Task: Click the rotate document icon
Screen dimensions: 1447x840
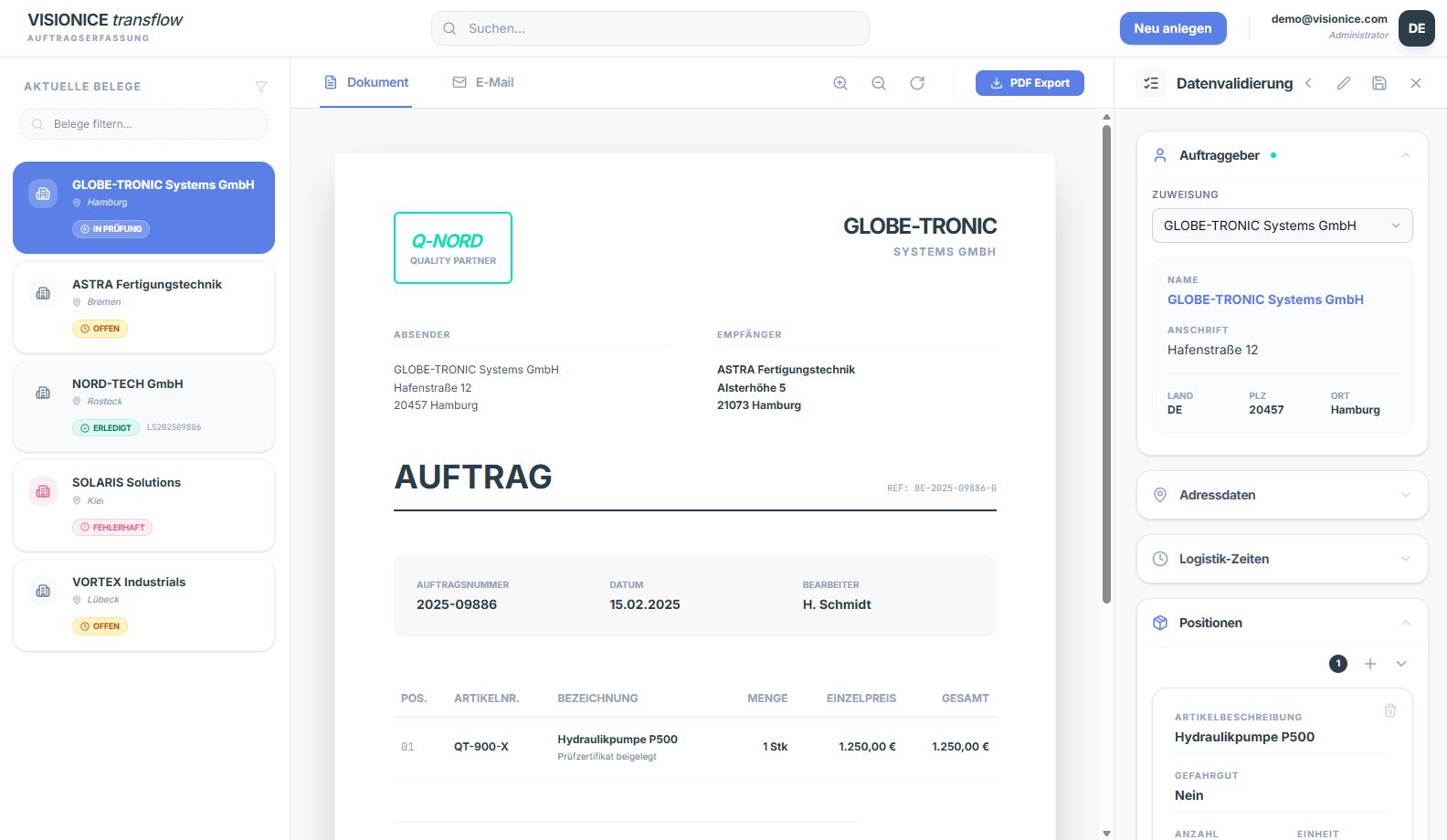Action: 917,83
